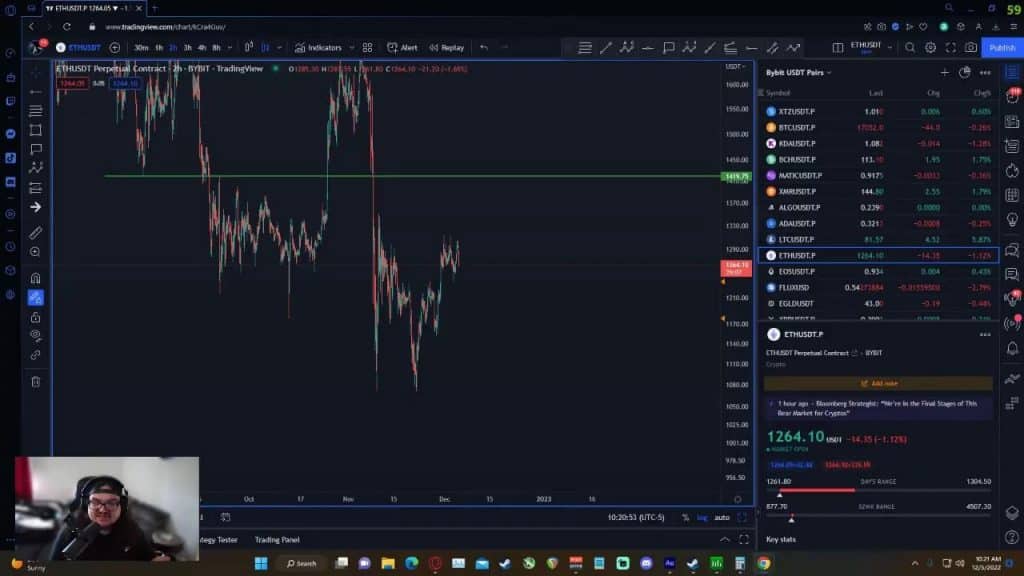The image size is (1024, 576).
Task: Open chart settings gear icon
Action: click(930, 47)
